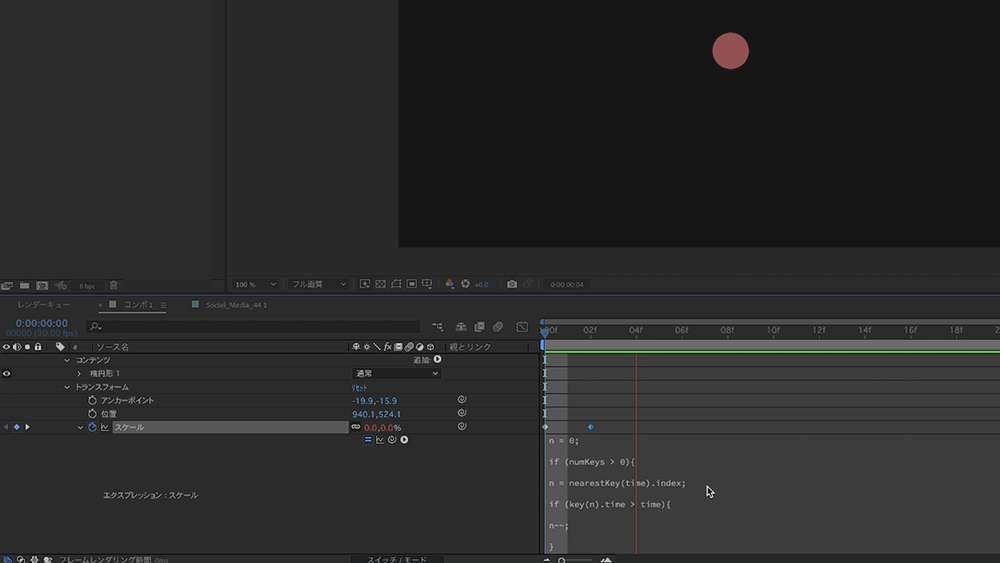This screenshot has width=1000, height=563.
Task: Toggle the Scale constrain proportions link
Action: pyautogui.click(x=355, y=427)
